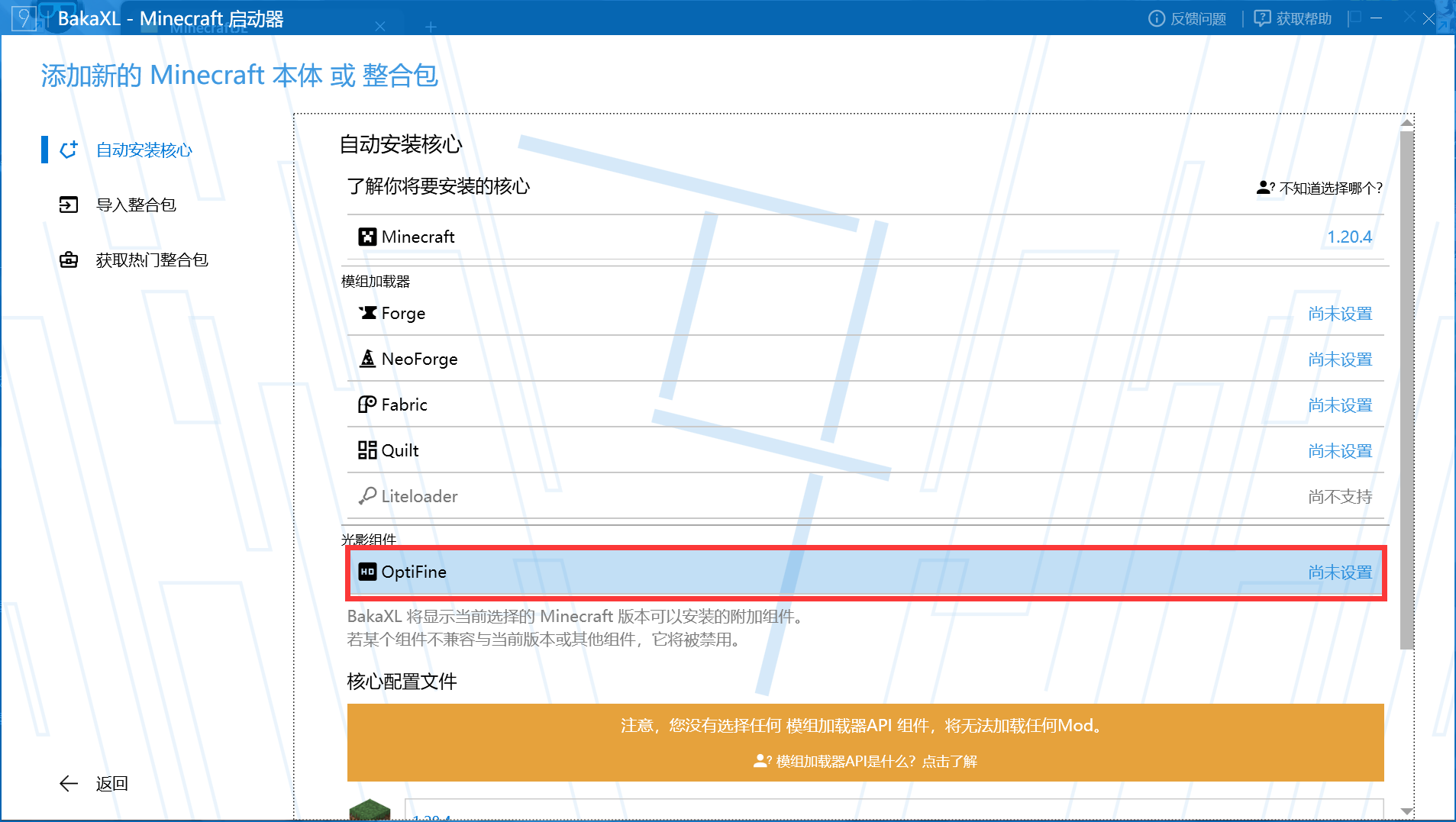Switch to the 自动安装核心 sidebar tab
This screenshot has width=1456, height=822.
point(144,150)
